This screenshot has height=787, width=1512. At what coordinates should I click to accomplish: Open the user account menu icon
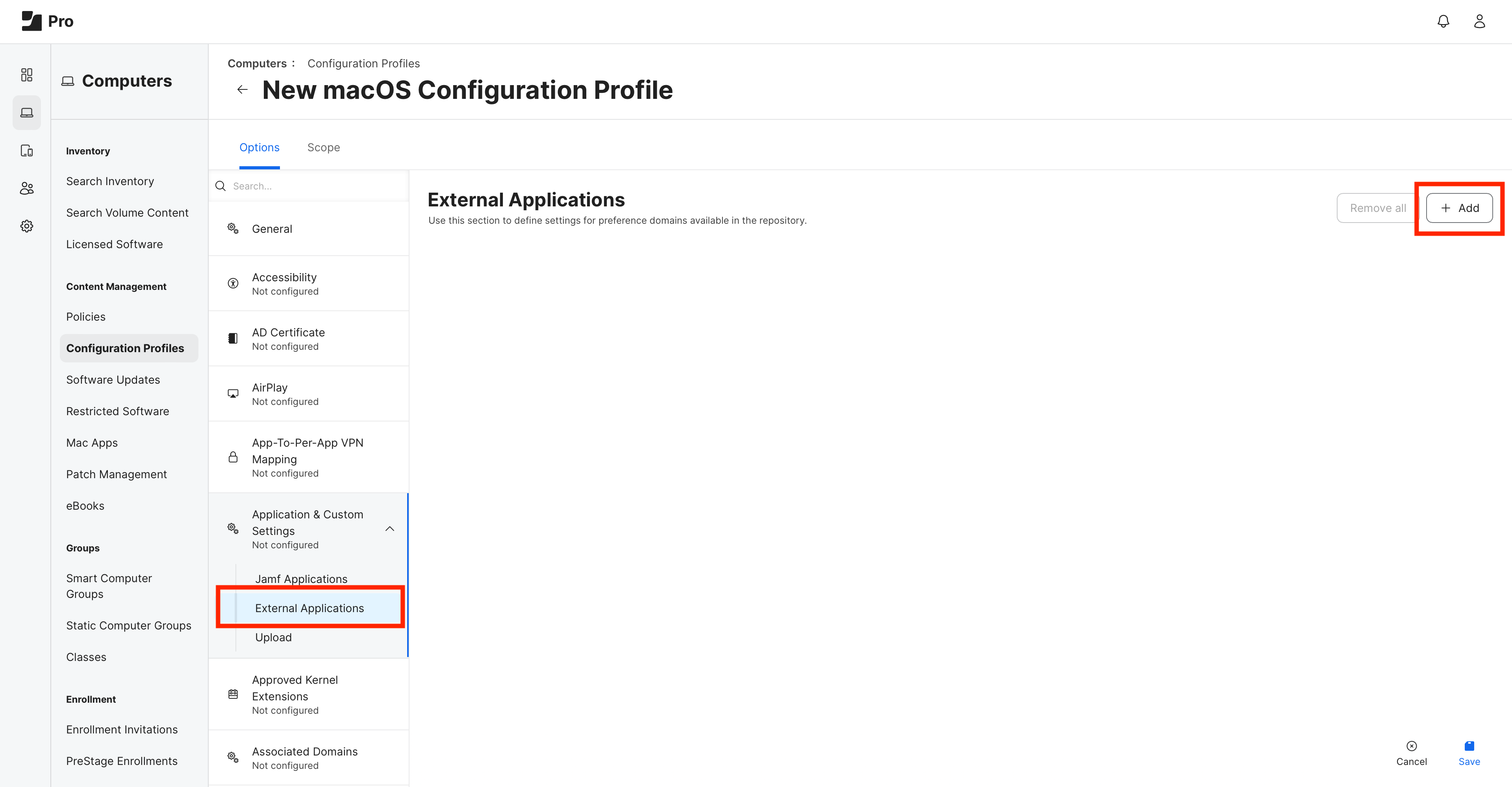1480,21
